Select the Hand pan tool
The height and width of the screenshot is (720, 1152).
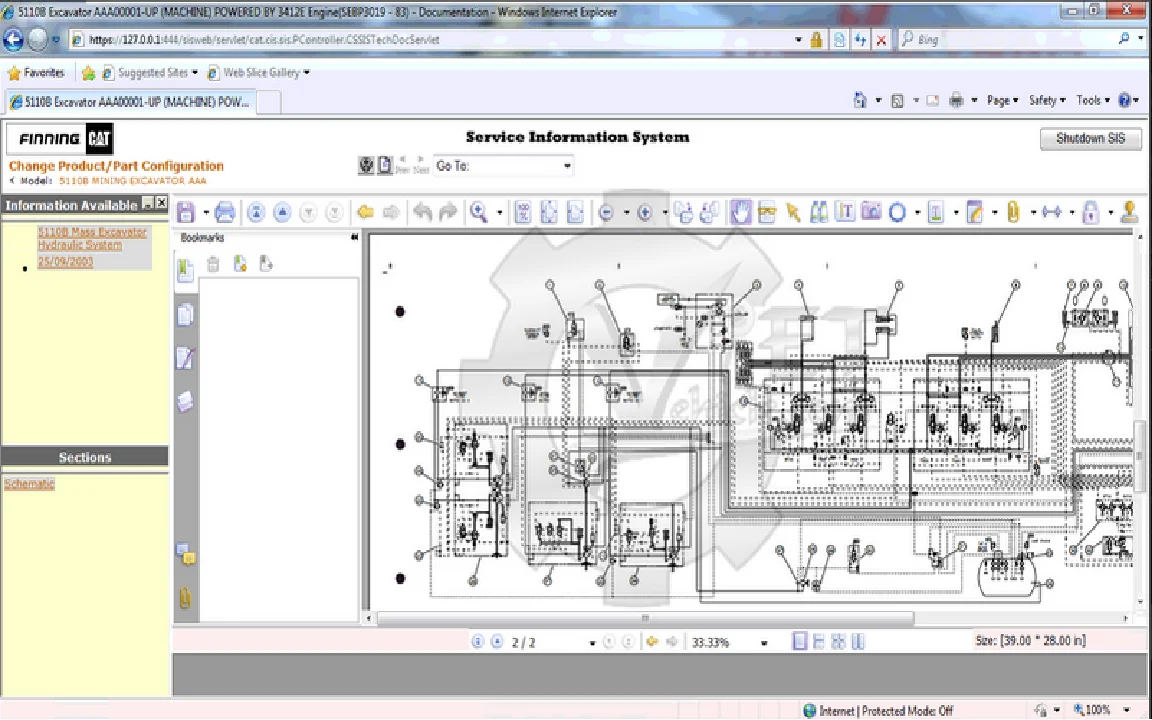tap(741, 212)
